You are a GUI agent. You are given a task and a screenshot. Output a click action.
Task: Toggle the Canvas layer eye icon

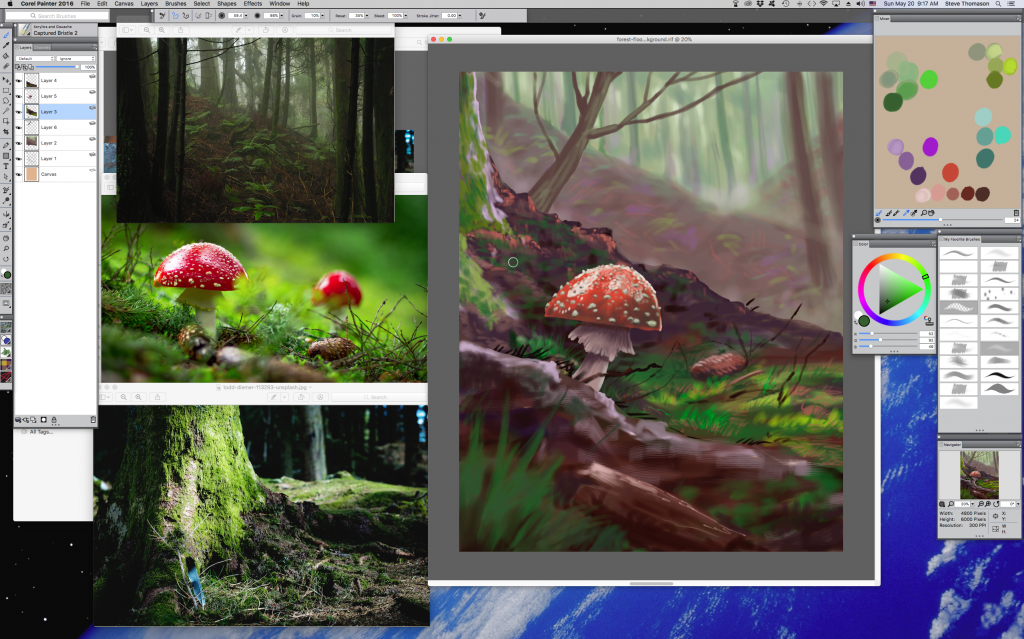click(x=19, y=174)
